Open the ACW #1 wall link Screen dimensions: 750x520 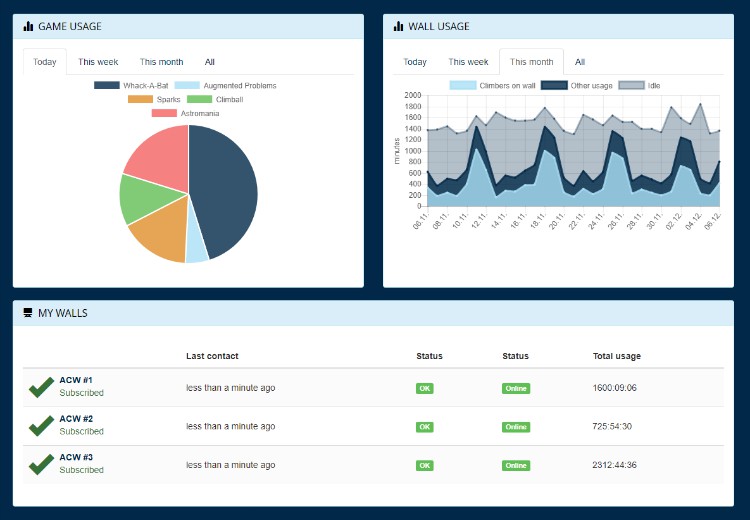tap(76, 380)
